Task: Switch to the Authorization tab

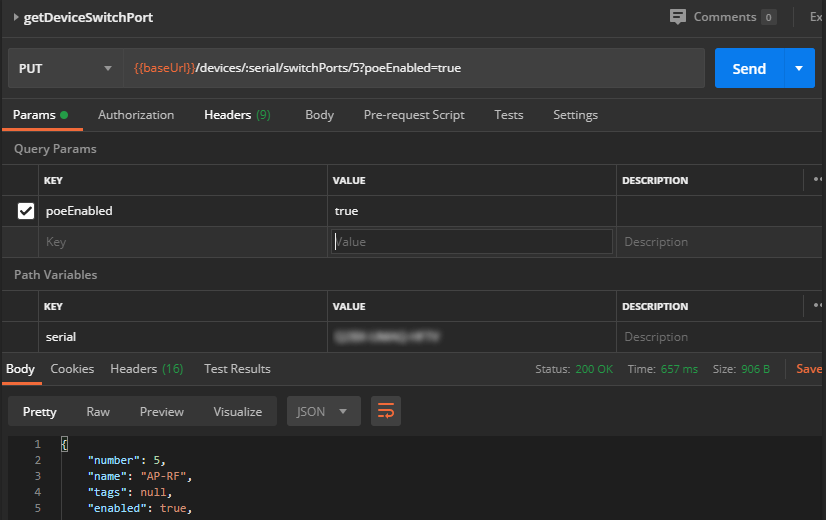Action: tap(136, 115)
